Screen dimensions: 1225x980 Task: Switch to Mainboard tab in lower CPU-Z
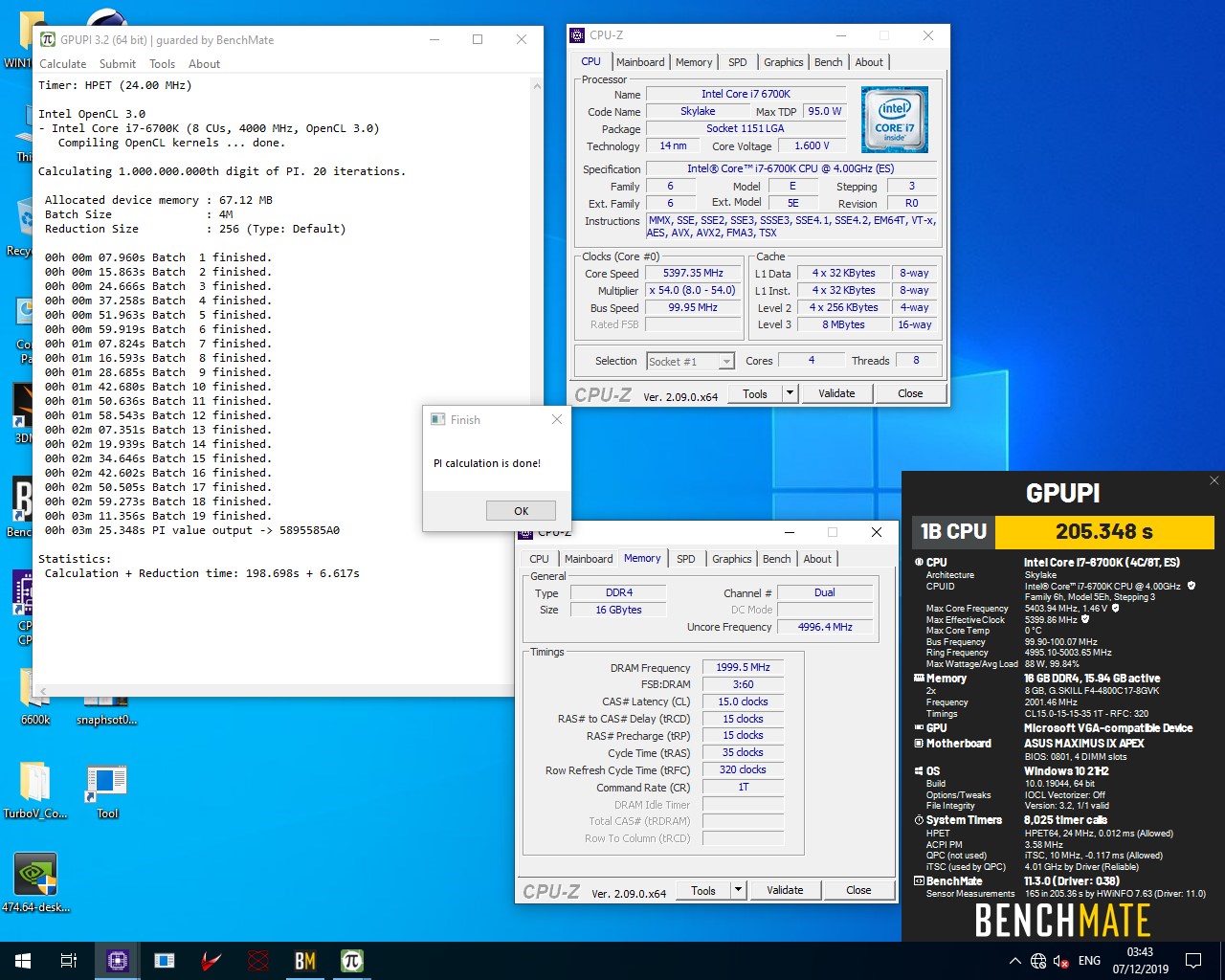point(589,559)
